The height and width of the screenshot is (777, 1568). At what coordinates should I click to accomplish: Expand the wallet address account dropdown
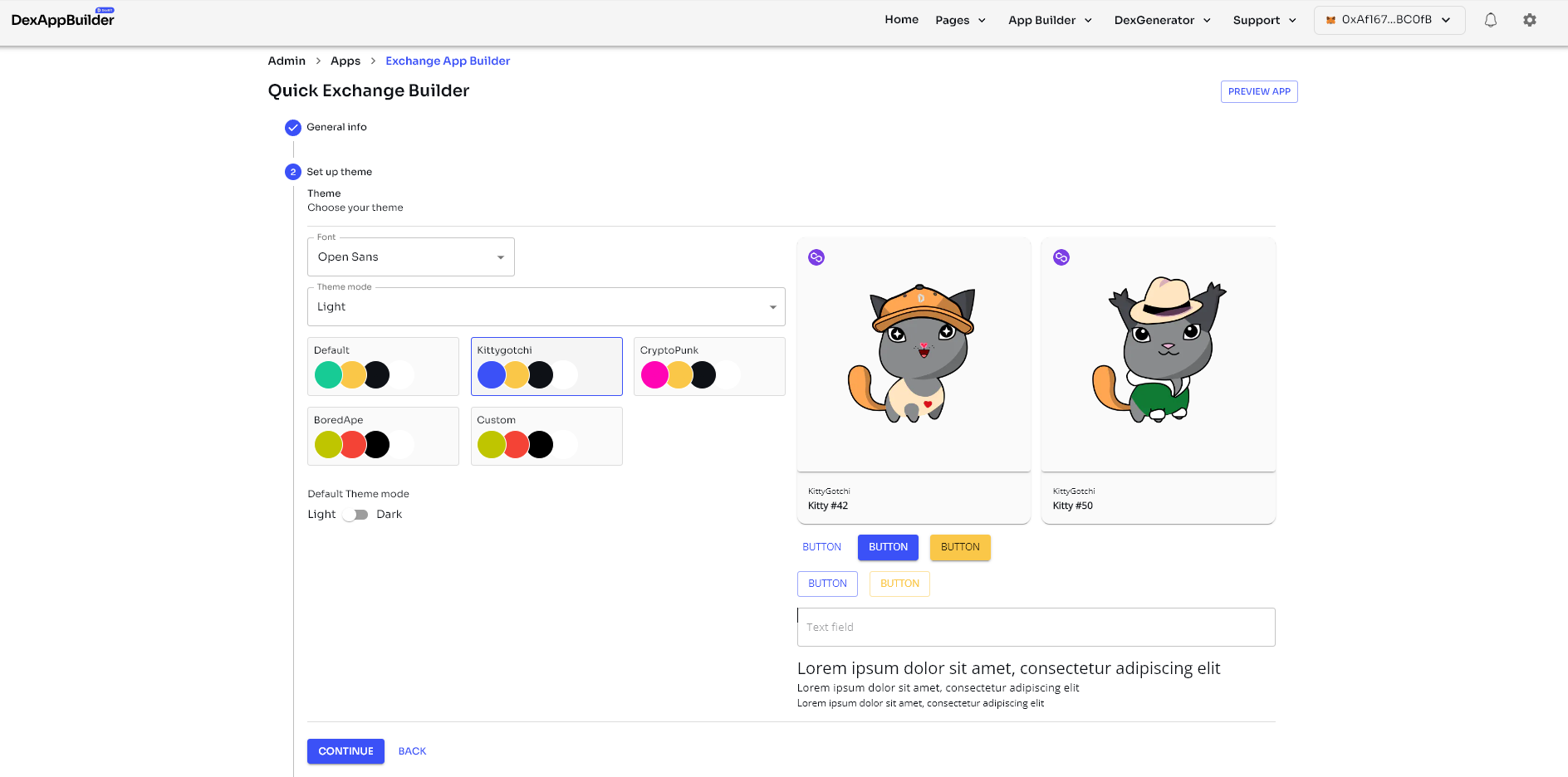point(1446,20)
